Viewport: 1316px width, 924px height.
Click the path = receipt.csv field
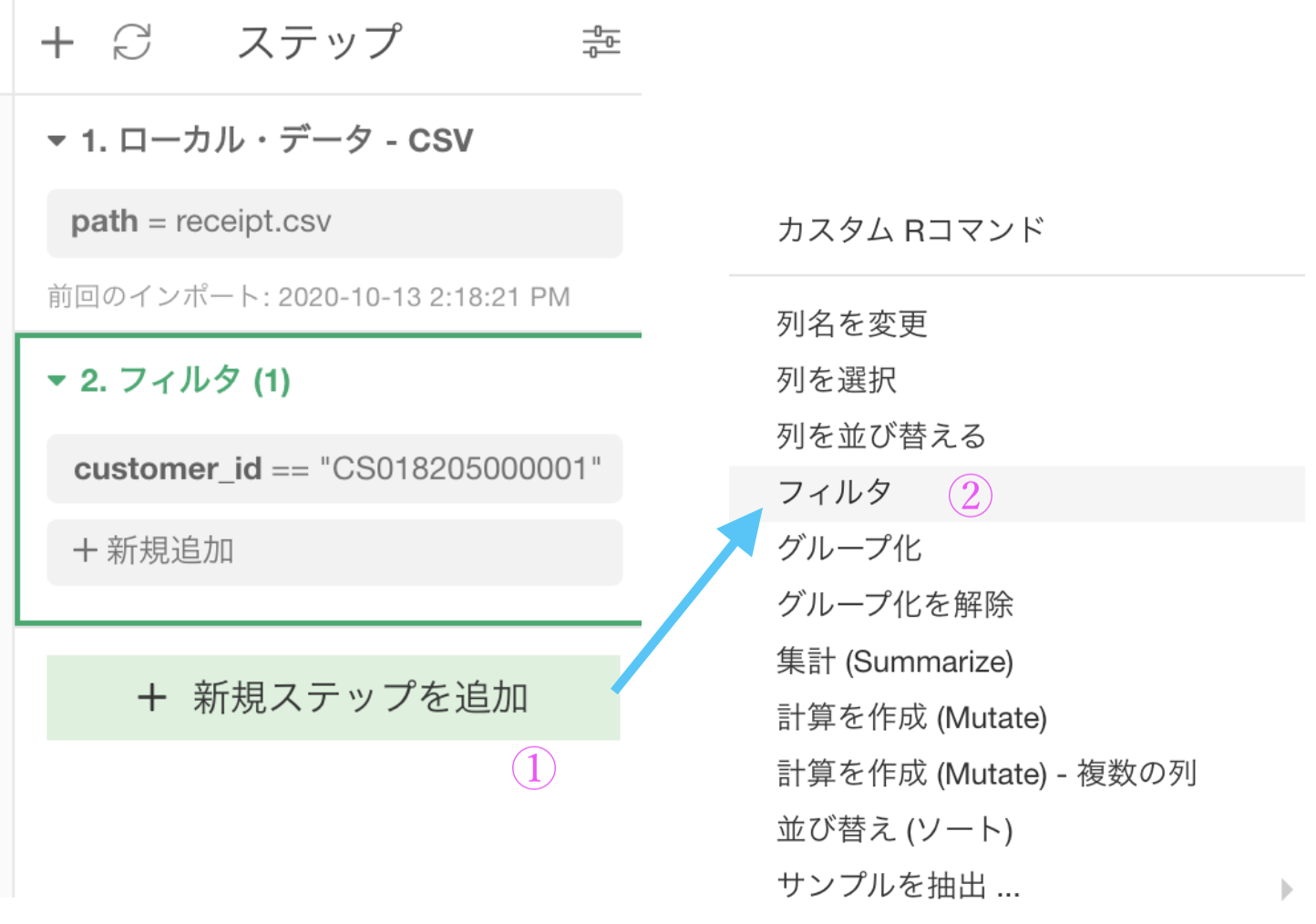pyautogui.click(x=334, y=223)
